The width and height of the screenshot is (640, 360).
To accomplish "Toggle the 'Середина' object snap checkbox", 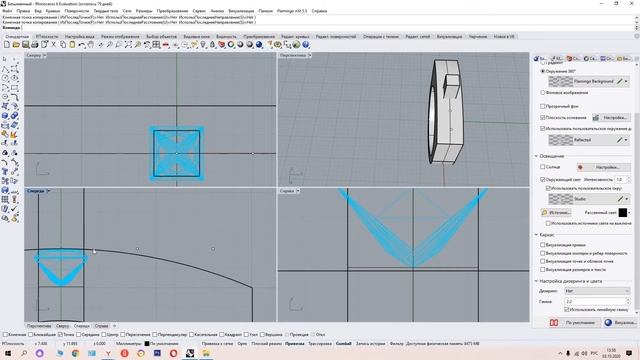I will (78, 335).
